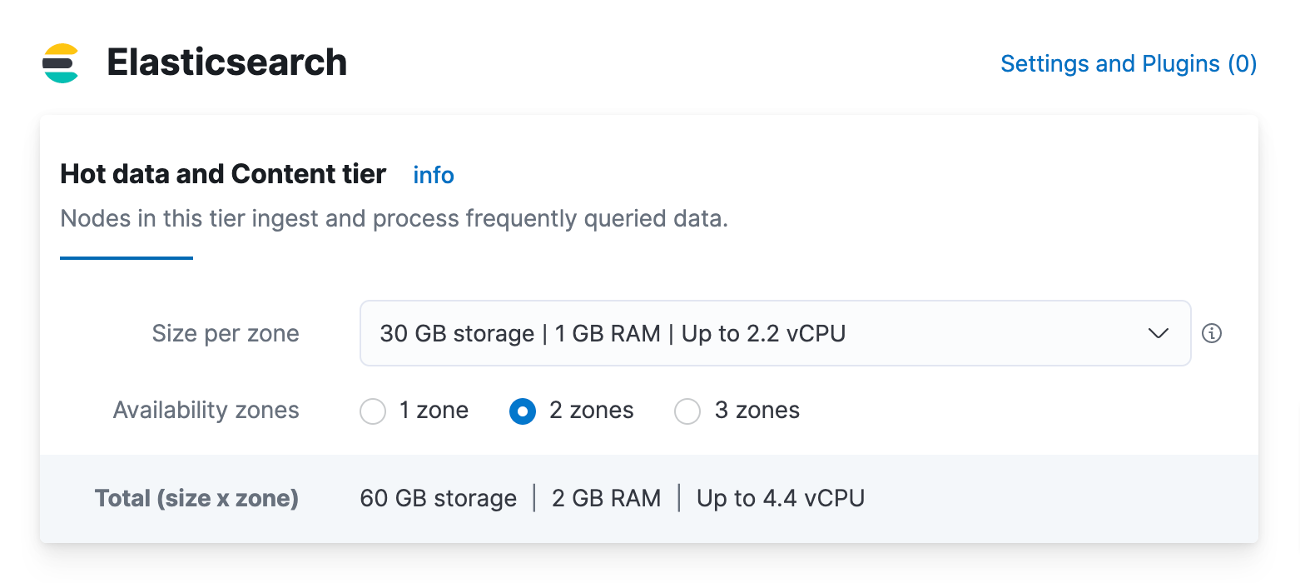
Task: Click the Availability zones label
Action: [x=206, y=410]
